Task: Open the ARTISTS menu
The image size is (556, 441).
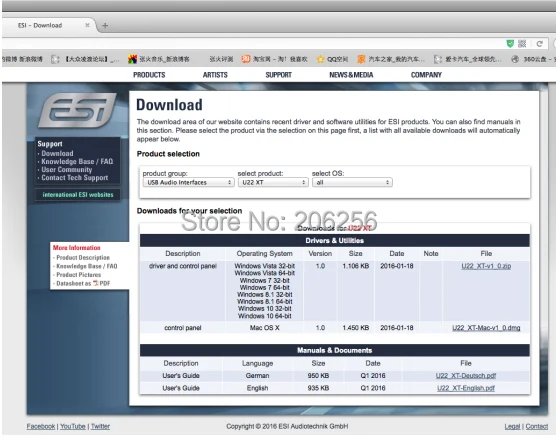Action: click(x=215, y=75)
